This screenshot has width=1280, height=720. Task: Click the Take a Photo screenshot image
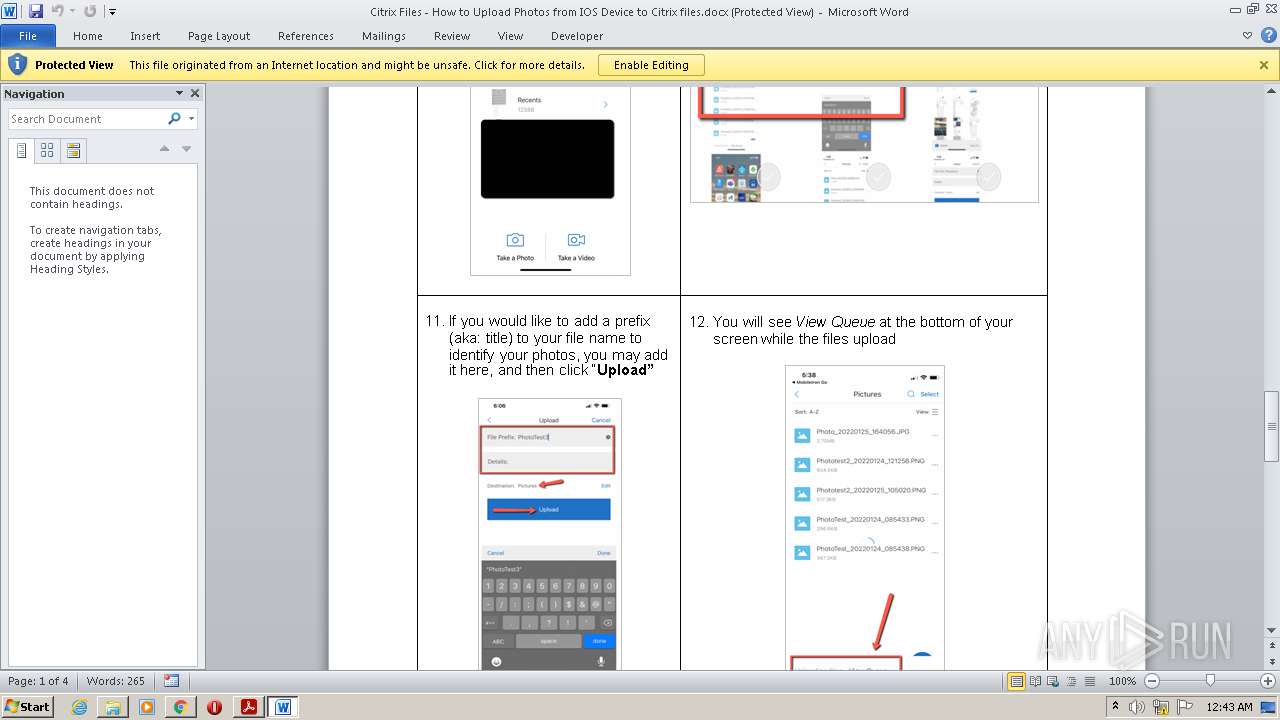click(x=550, y=181)
